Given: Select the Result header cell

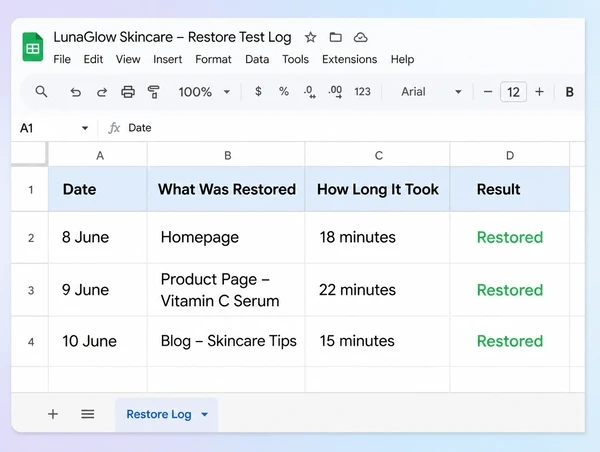Looking at the screenshot, I should point(510,189).
